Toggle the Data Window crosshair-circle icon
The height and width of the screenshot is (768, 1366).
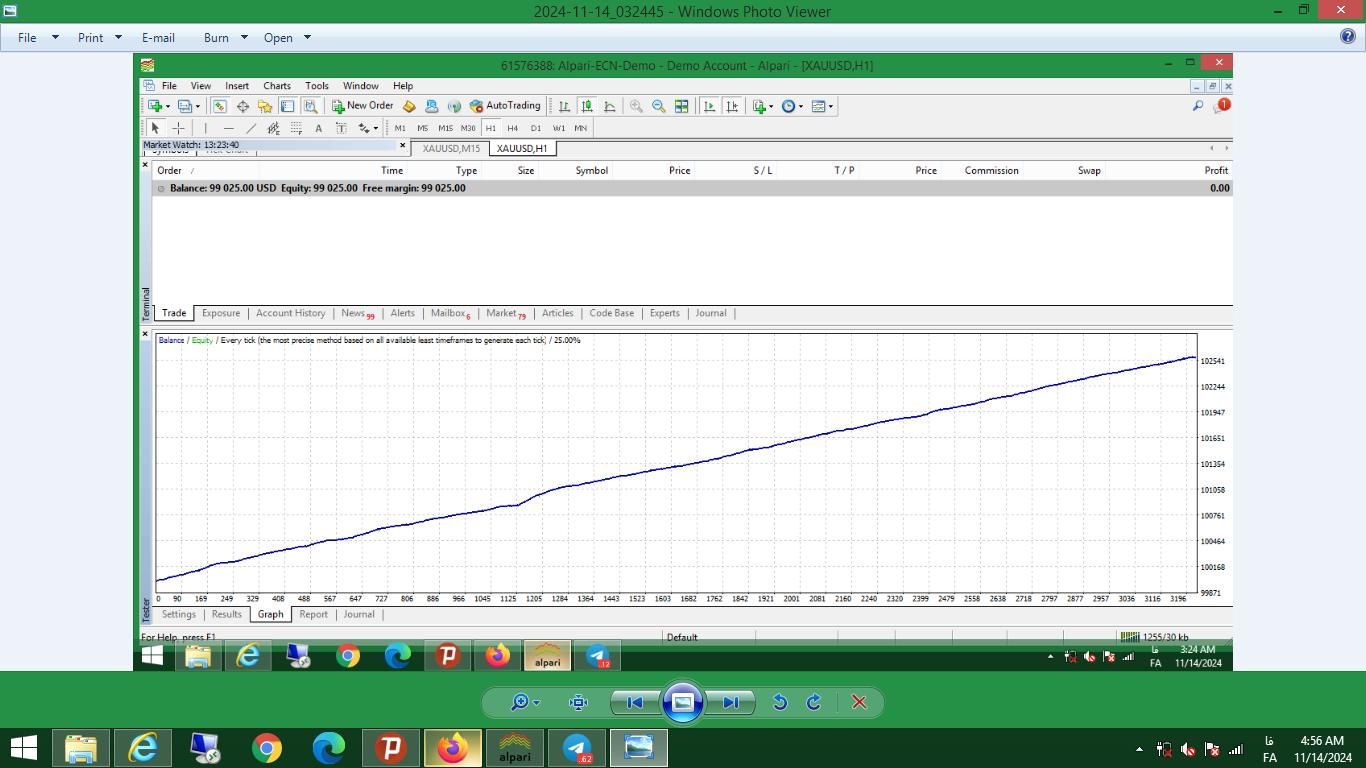[242, 106]
